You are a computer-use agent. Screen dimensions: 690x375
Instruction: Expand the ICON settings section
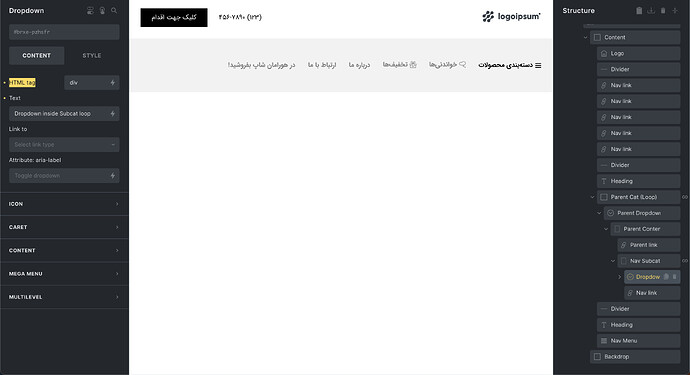click(64, 204)
